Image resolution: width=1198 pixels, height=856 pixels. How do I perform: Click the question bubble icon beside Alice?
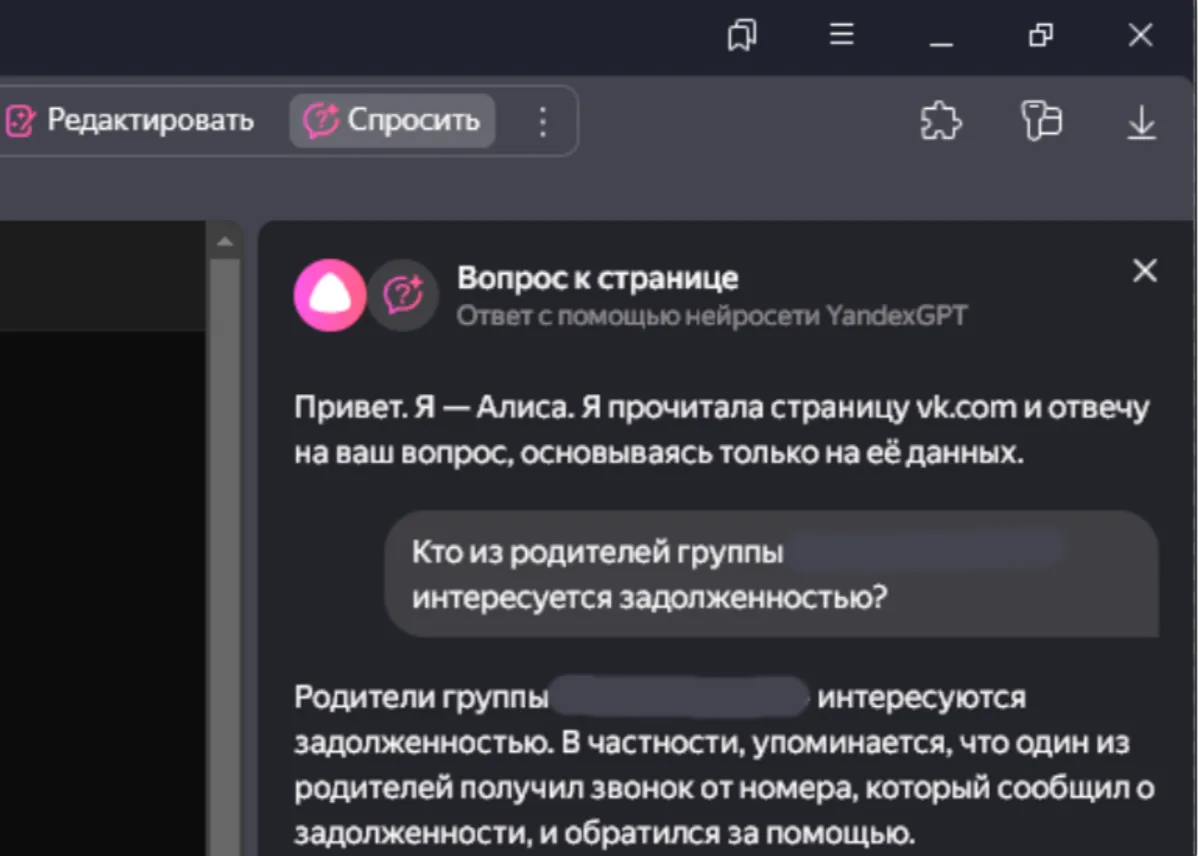point(403,295)
